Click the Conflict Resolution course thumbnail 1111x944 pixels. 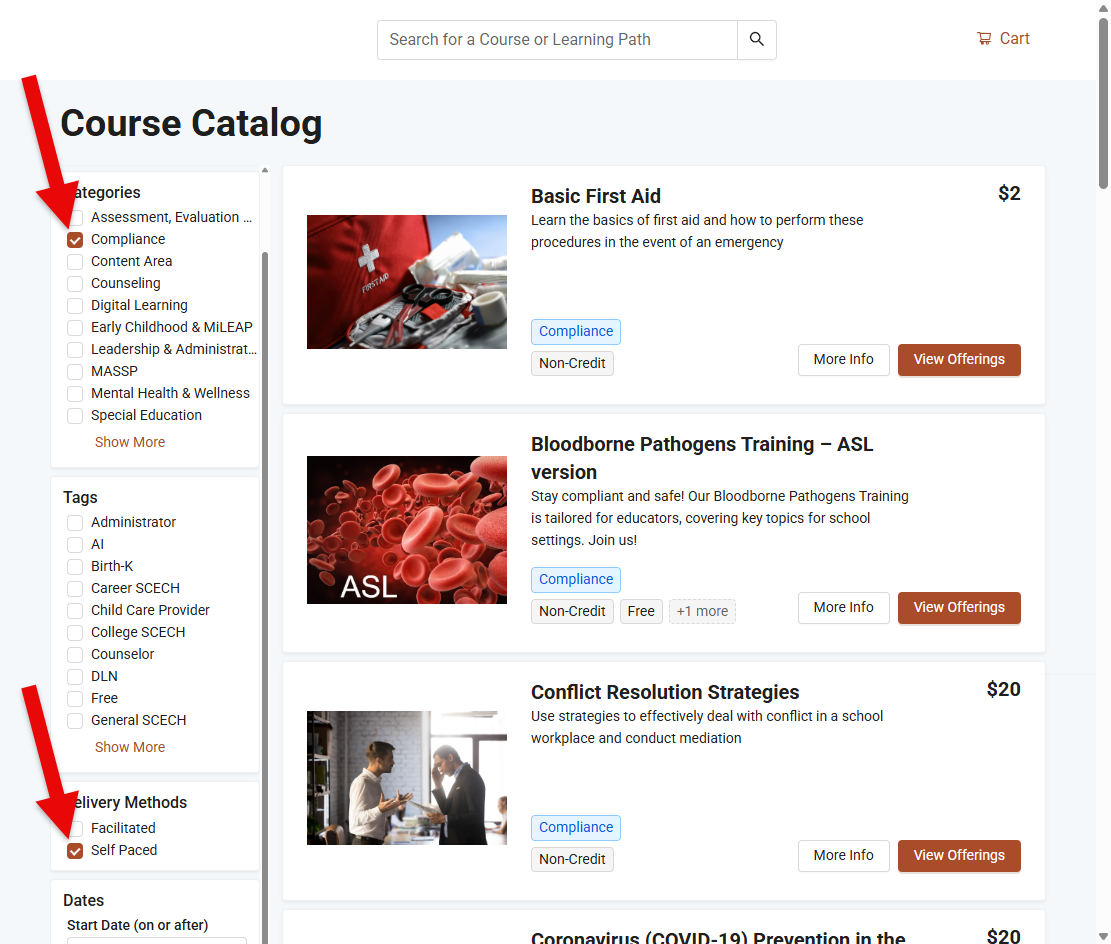coord(407,778)
